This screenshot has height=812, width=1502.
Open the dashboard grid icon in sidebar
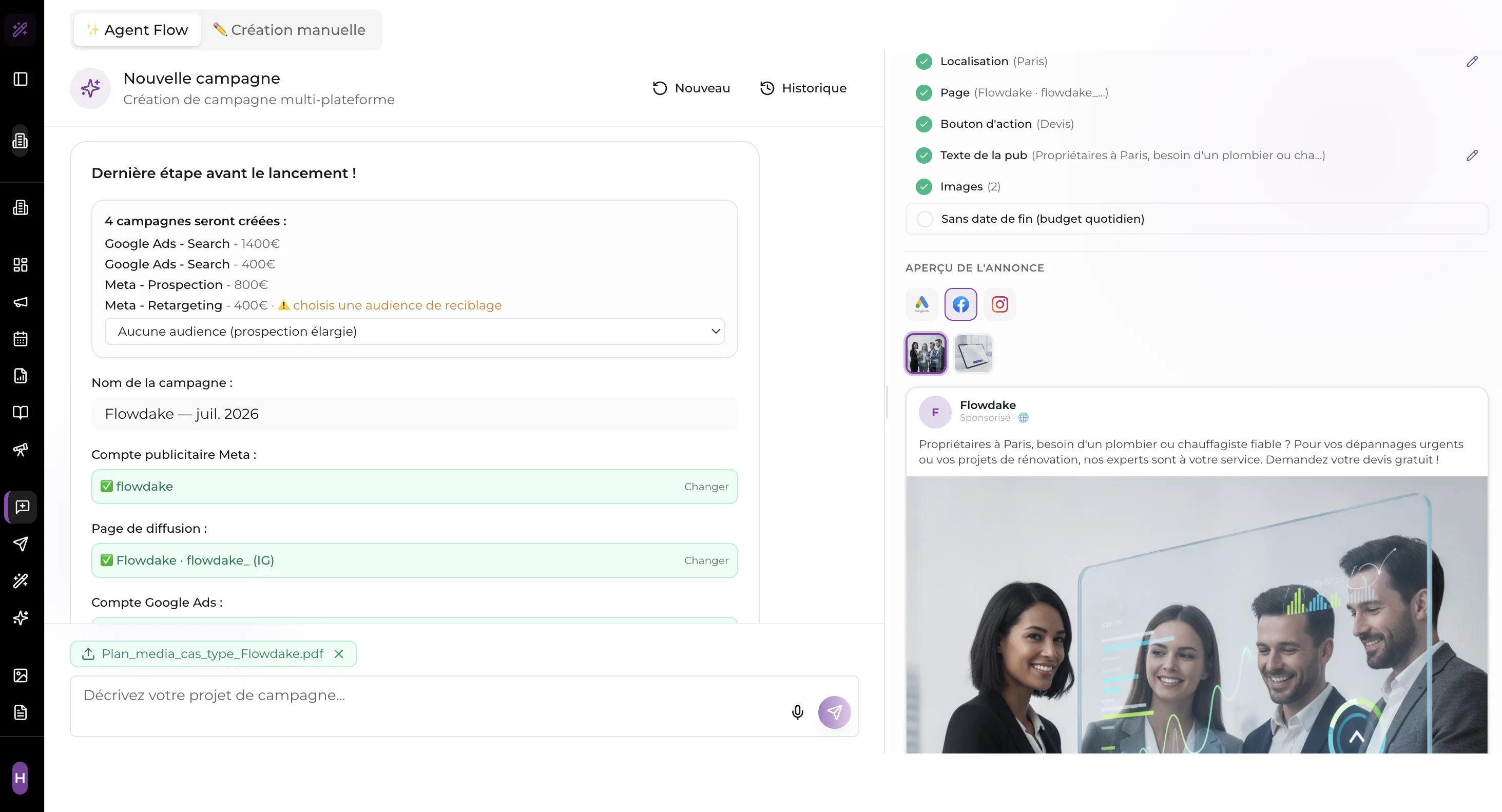(x=21, y=265)
